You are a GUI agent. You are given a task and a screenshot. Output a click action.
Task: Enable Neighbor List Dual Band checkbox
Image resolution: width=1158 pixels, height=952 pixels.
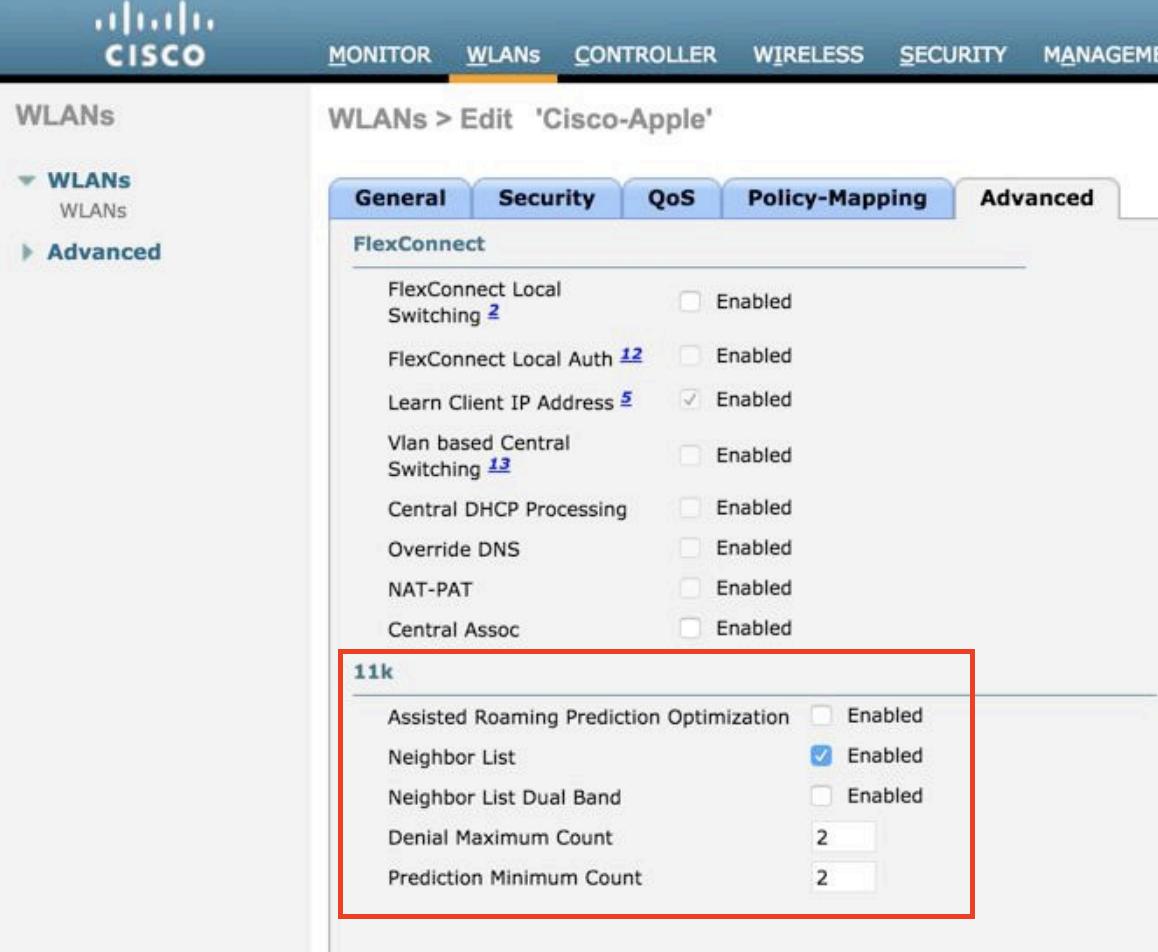(821, 795)
